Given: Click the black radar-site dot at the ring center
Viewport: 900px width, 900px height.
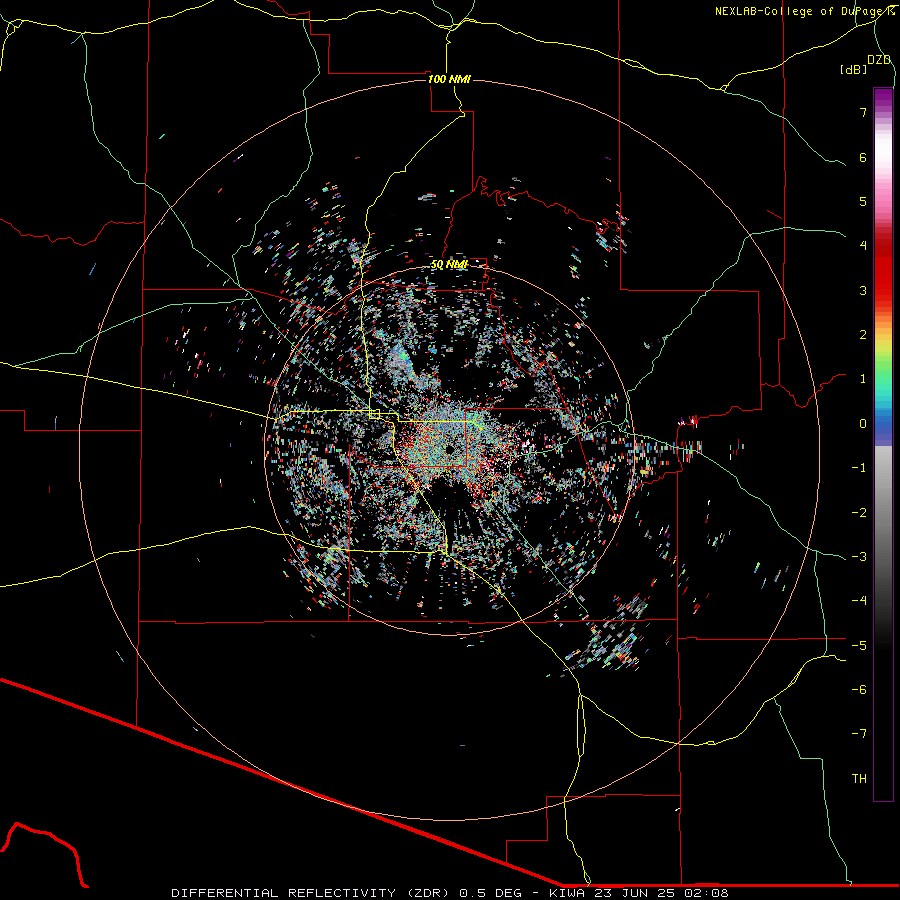Looking at the screenshot, I should pyautogui.click(x=449, y=449).
